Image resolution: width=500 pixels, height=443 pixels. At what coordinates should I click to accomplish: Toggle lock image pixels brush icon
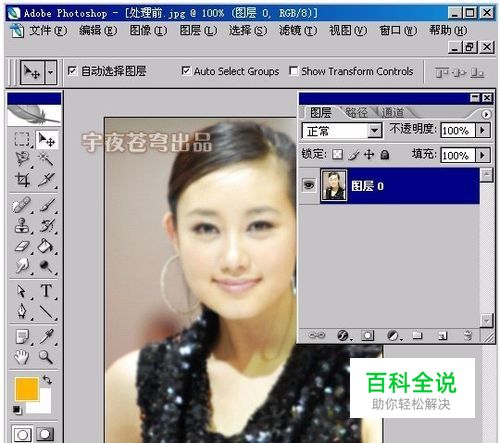pyautogui.click(x=354, y=155)
